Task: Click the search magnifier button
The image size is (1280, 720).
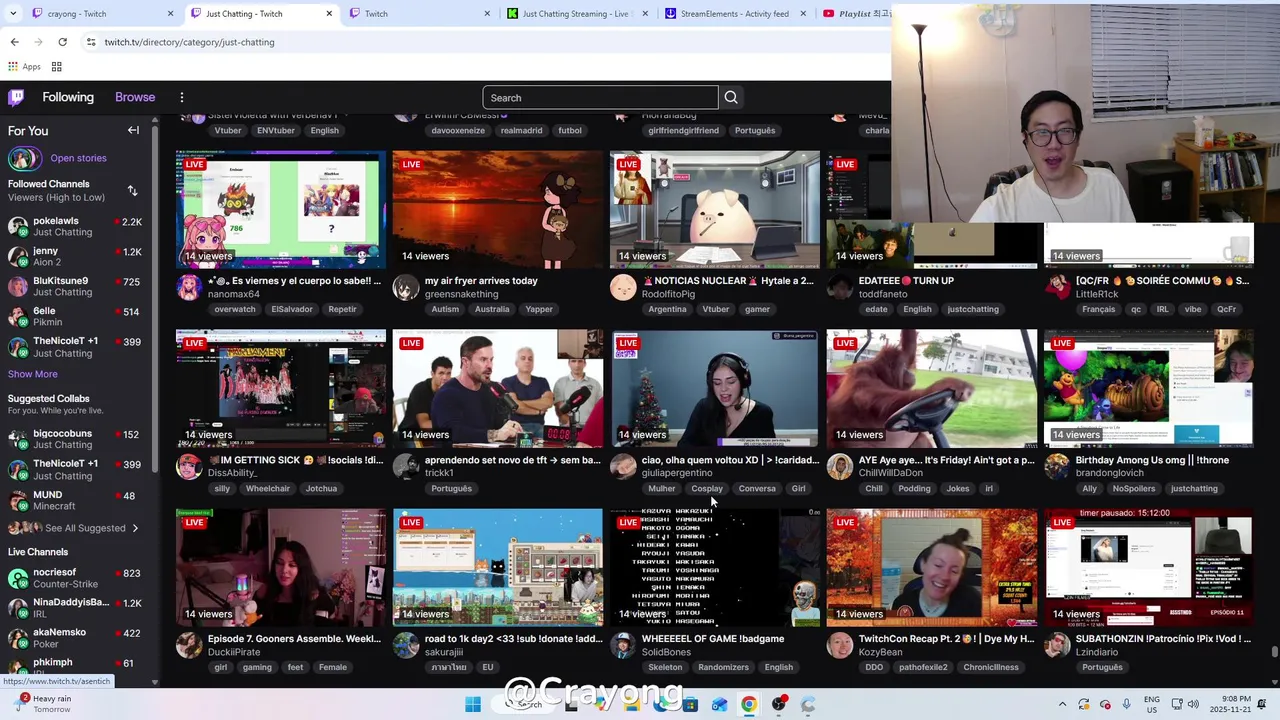Action: pos(731,97)
